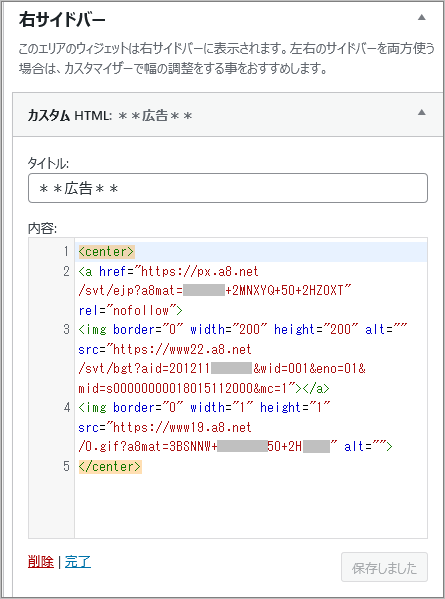Click the https://www22.a8.net URL text
The width and height of the screenshot is (445, 599).
(182, 349)
